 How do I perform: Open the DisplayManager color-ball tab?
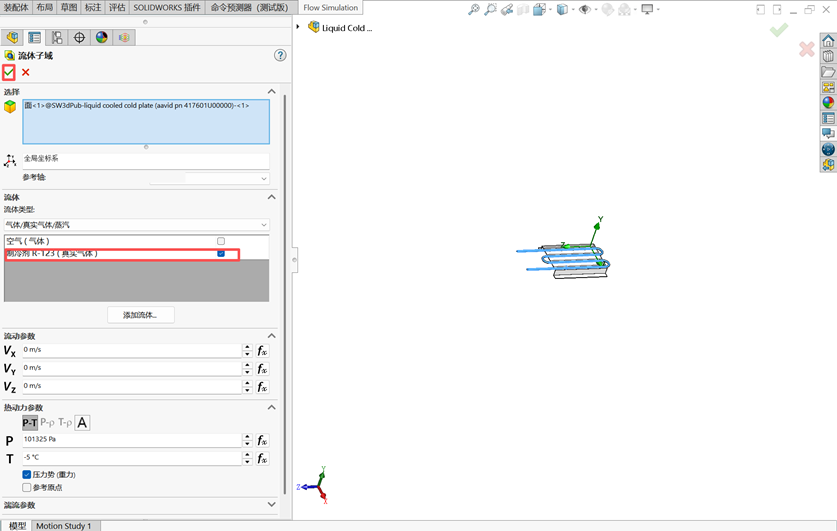coord(101,37)
